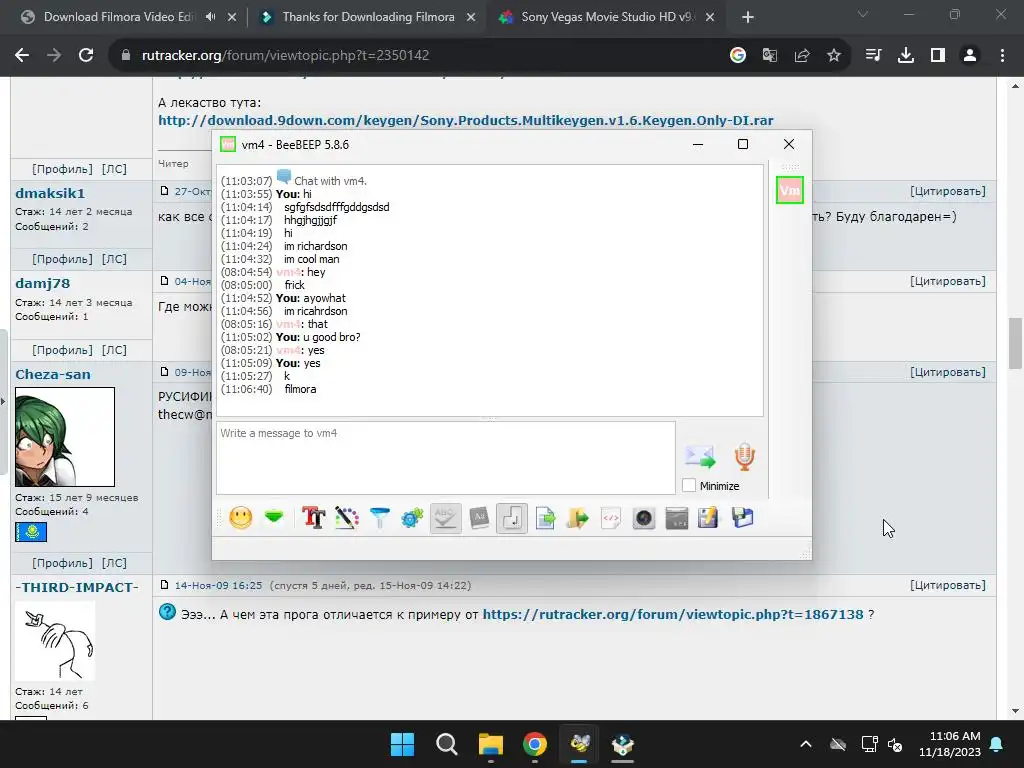
Task: Select the Sony Vegas Movie Studio tab
Action: (x=607, y=17)
